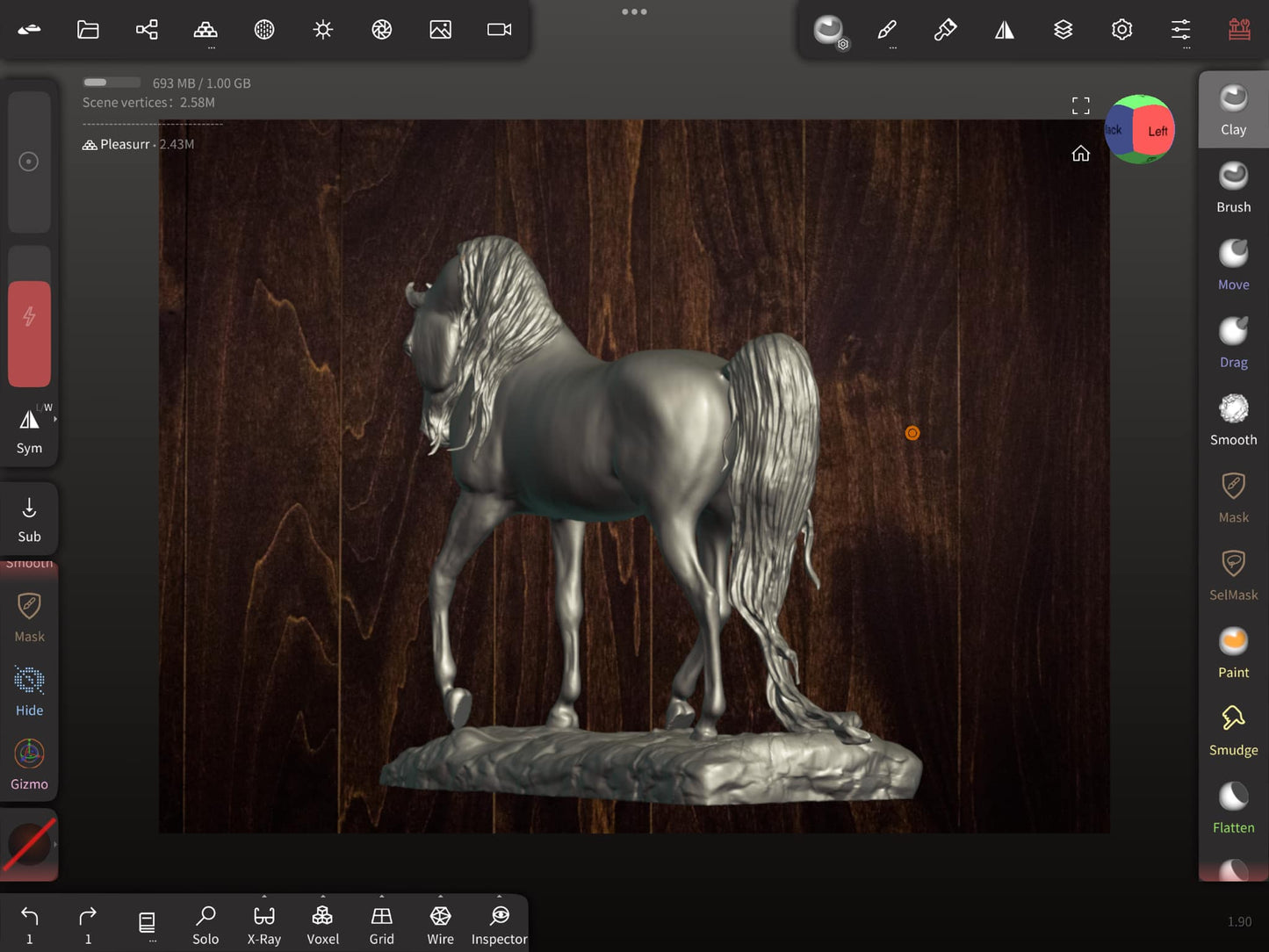Enter fullscreen with the corner brackets icon
The height and width of the screenshot is (952, 1269).
tap(1080, 105)
